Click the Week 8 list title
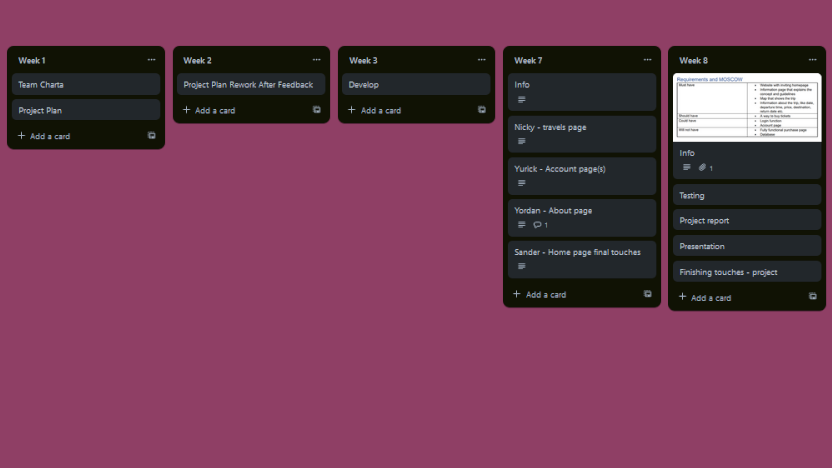Viewport: 832px width, 468px height. (693, 60)
